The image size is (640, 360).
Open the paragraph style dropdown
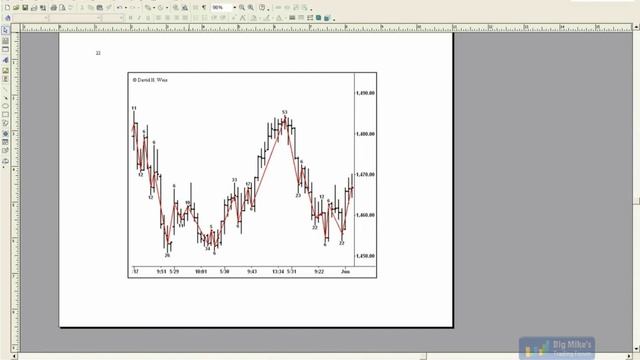tap(46, 18)
